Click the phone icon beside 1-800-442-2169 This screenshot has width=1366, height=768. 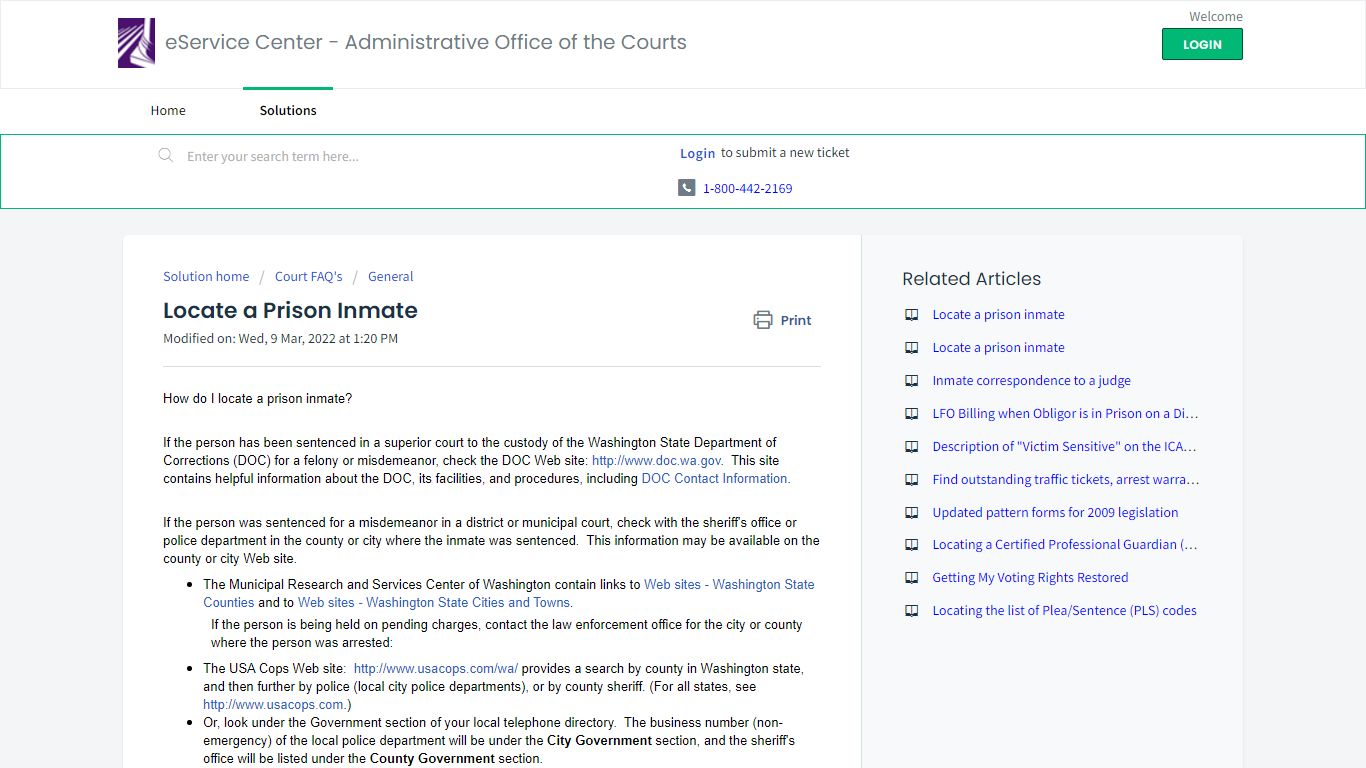(x=686, y=188)
